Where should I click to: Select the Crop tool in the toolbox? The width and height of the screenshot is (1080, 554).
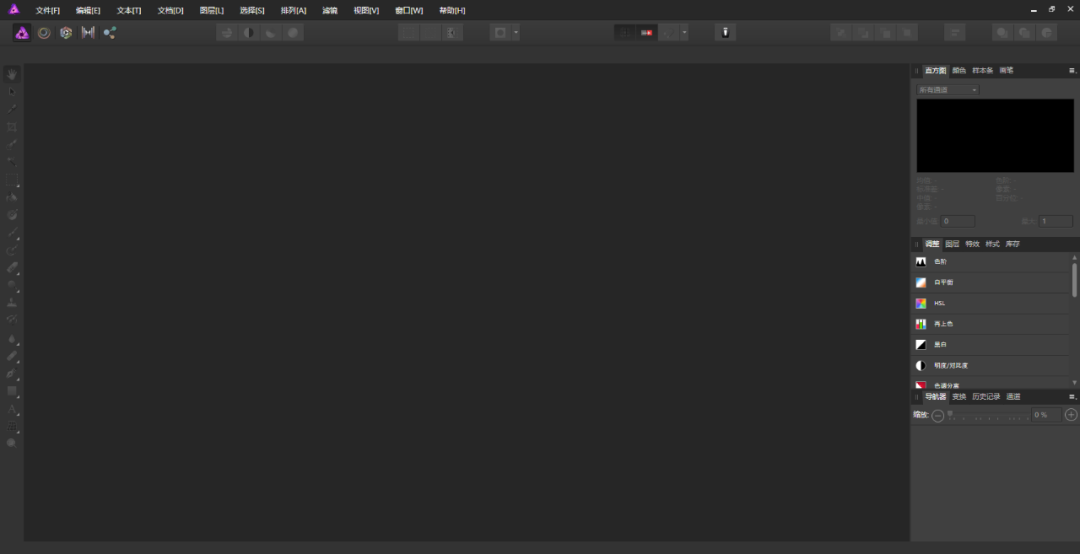tap(12, 127)
